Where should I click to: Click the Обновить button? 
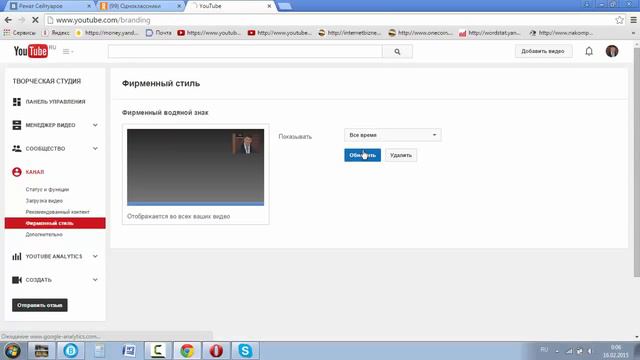coord(362,155)
